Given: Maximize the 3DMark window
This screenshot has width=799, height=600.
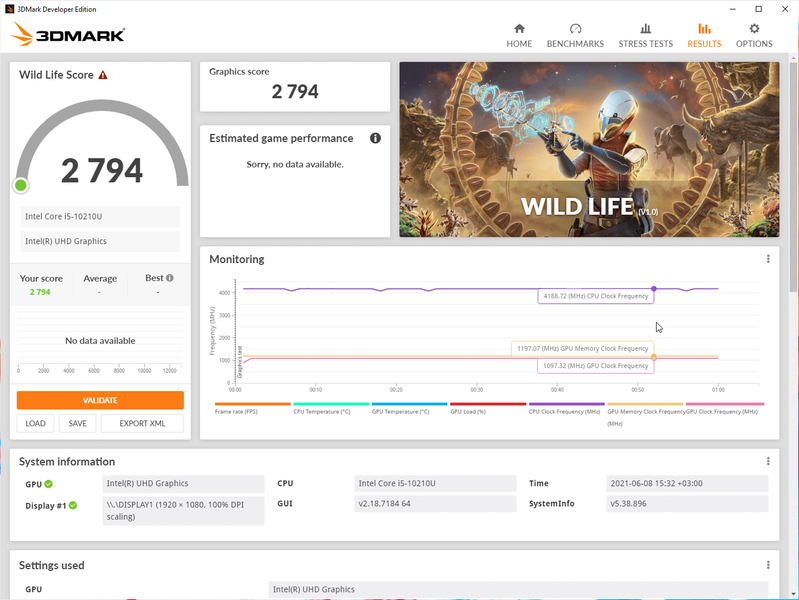Looking at the screenshot, I should point(759,9).
